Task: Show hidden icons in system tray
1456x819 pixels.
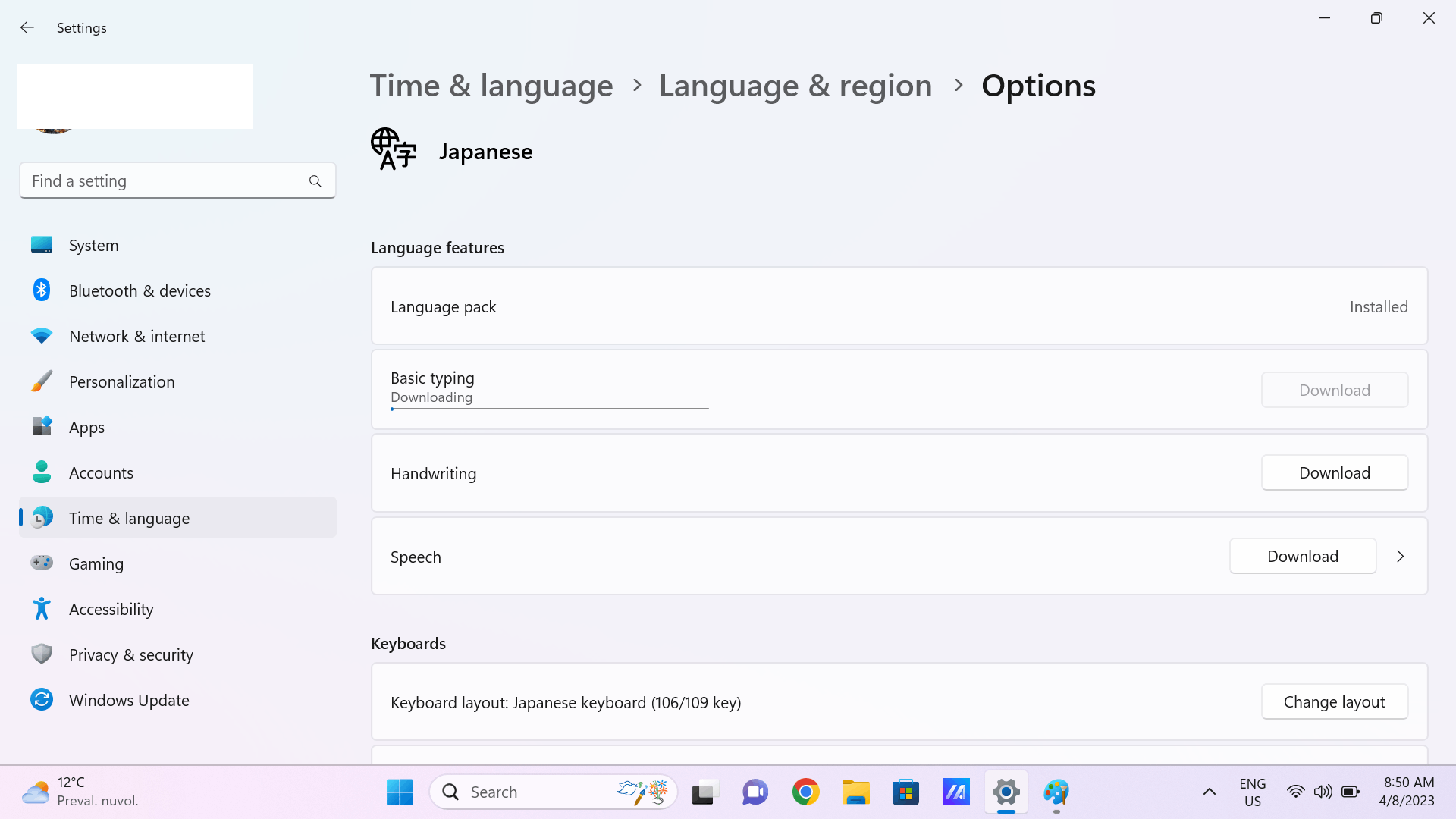Action: pyautogui.click(x=1210, y=792)
